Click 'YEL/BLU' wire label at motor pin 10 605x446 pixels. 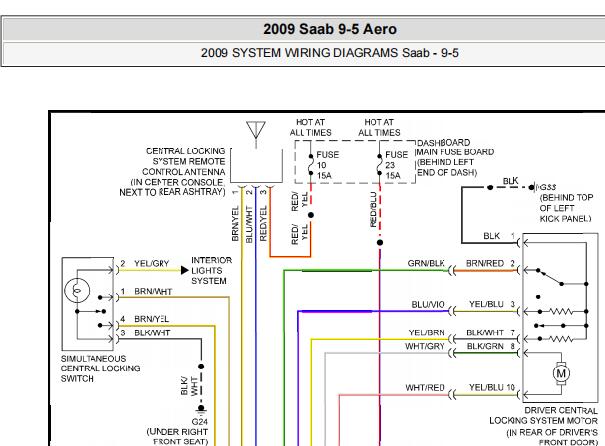(x=486, y=387)
